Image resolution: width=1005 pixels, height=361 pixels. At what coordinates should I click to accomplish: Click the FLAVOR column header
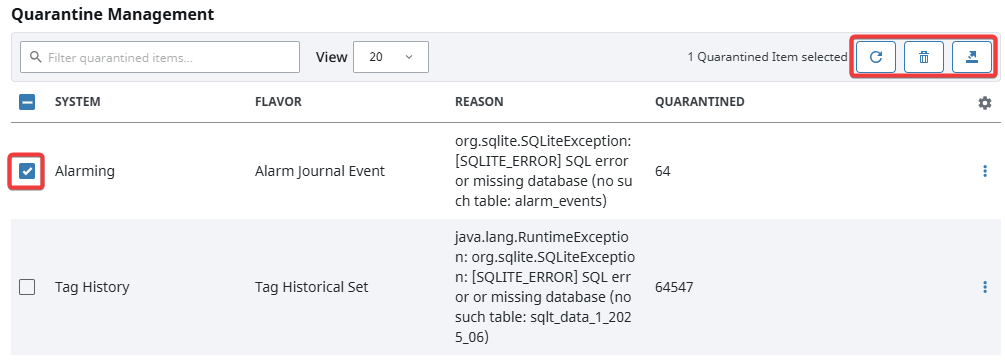coord(278,102)
